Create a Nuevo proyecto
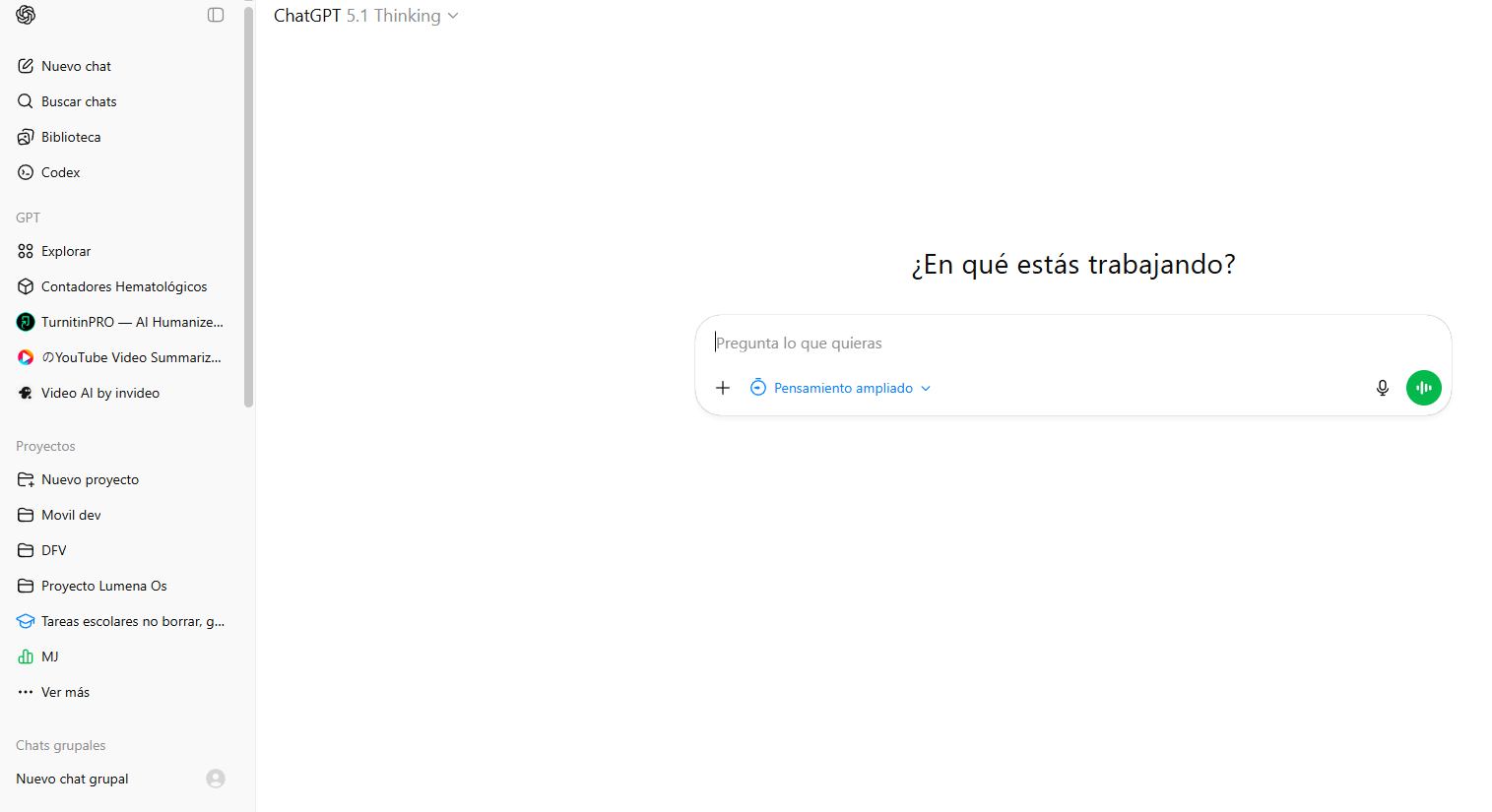1492x812 pixels. [x=90, y=479]
